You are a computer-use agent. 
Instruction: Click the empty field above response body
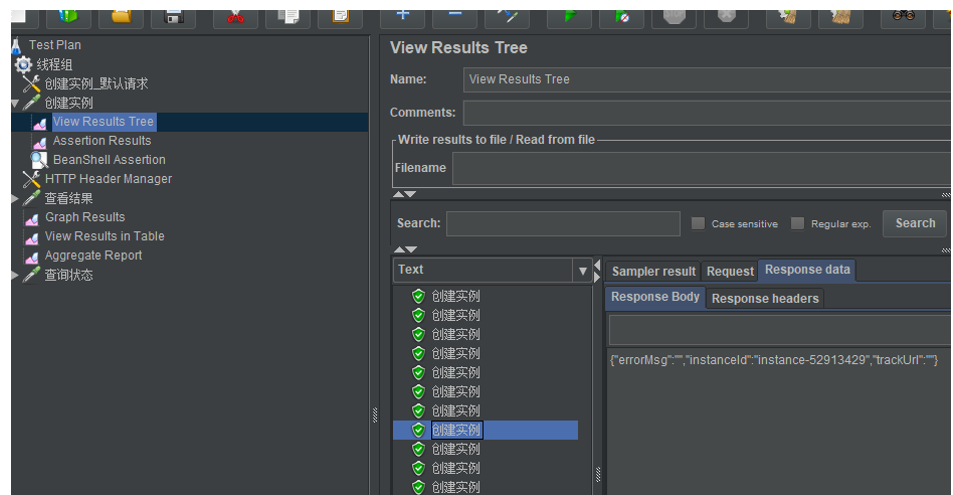779,331
